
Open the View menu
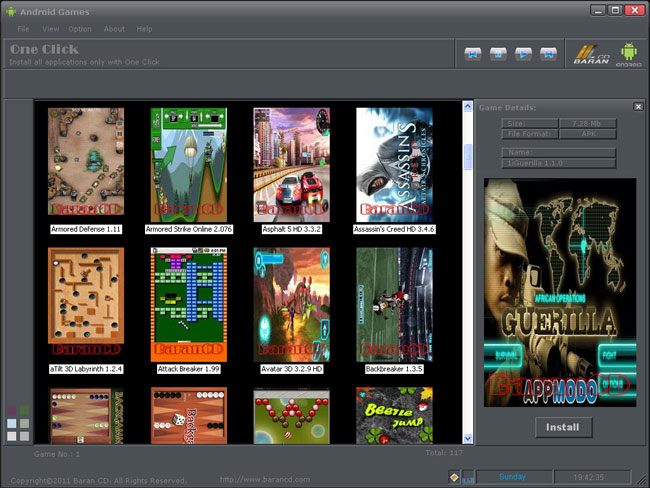(51, 29)
